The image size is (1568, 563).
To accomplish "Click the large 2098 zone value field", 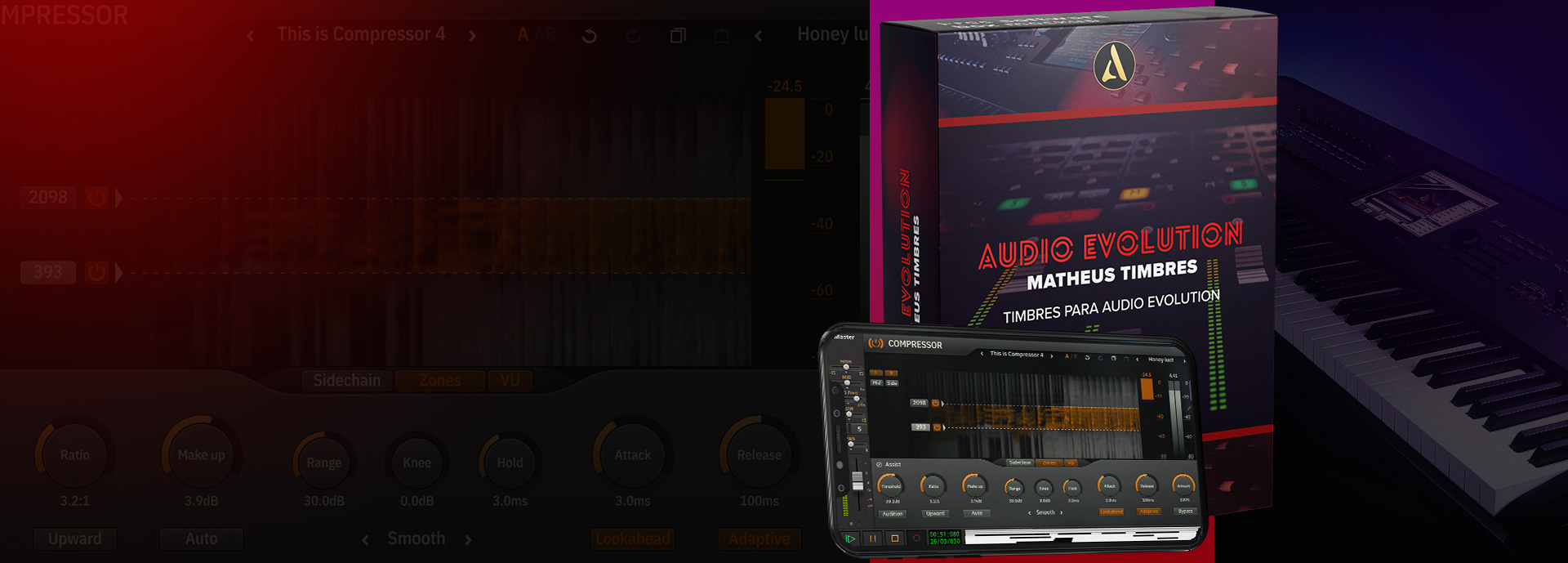I will [x=48, y=198].
